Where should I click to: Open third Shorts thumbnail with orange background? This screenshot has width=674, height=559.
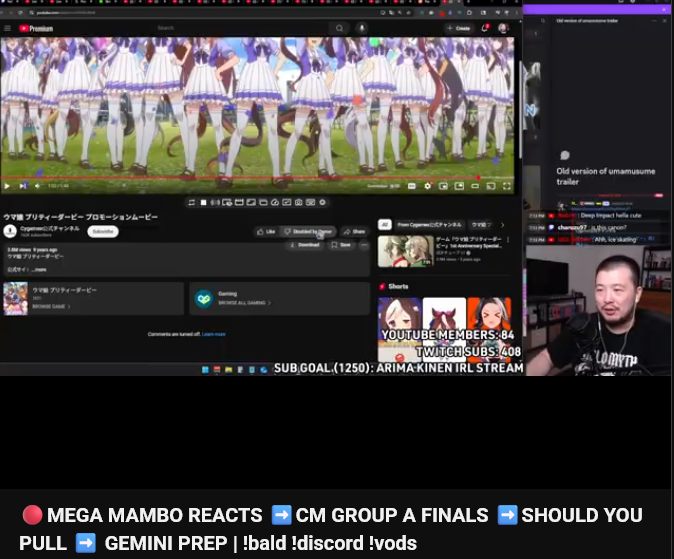click(489, 329)
